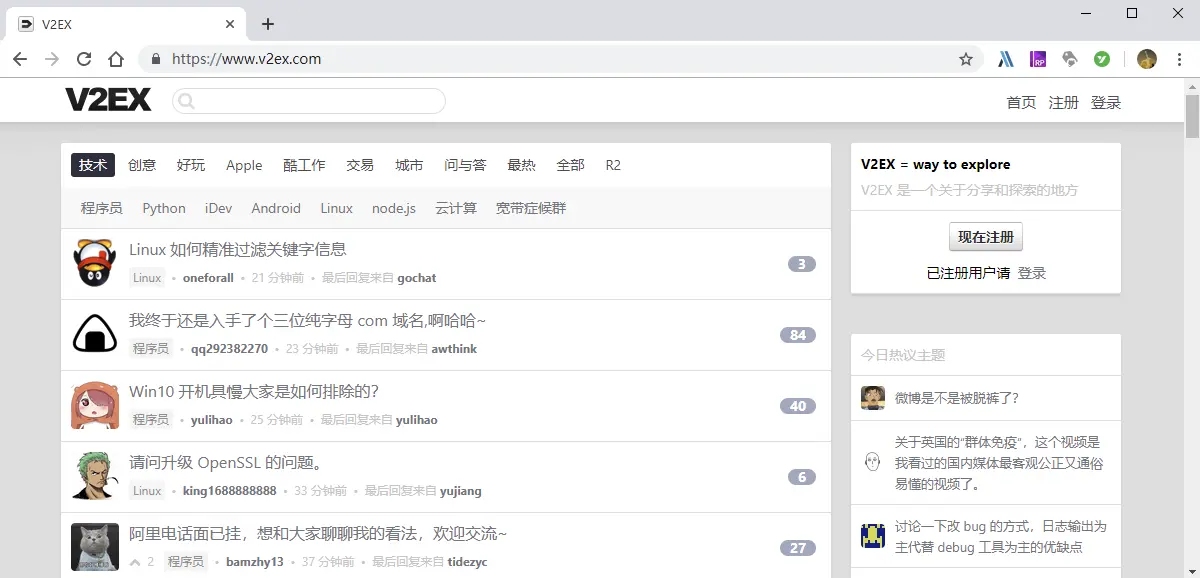Viewport: 1200px width, 578px height.
Task: Go to the browser home icon
Action: tap(116, 59)
